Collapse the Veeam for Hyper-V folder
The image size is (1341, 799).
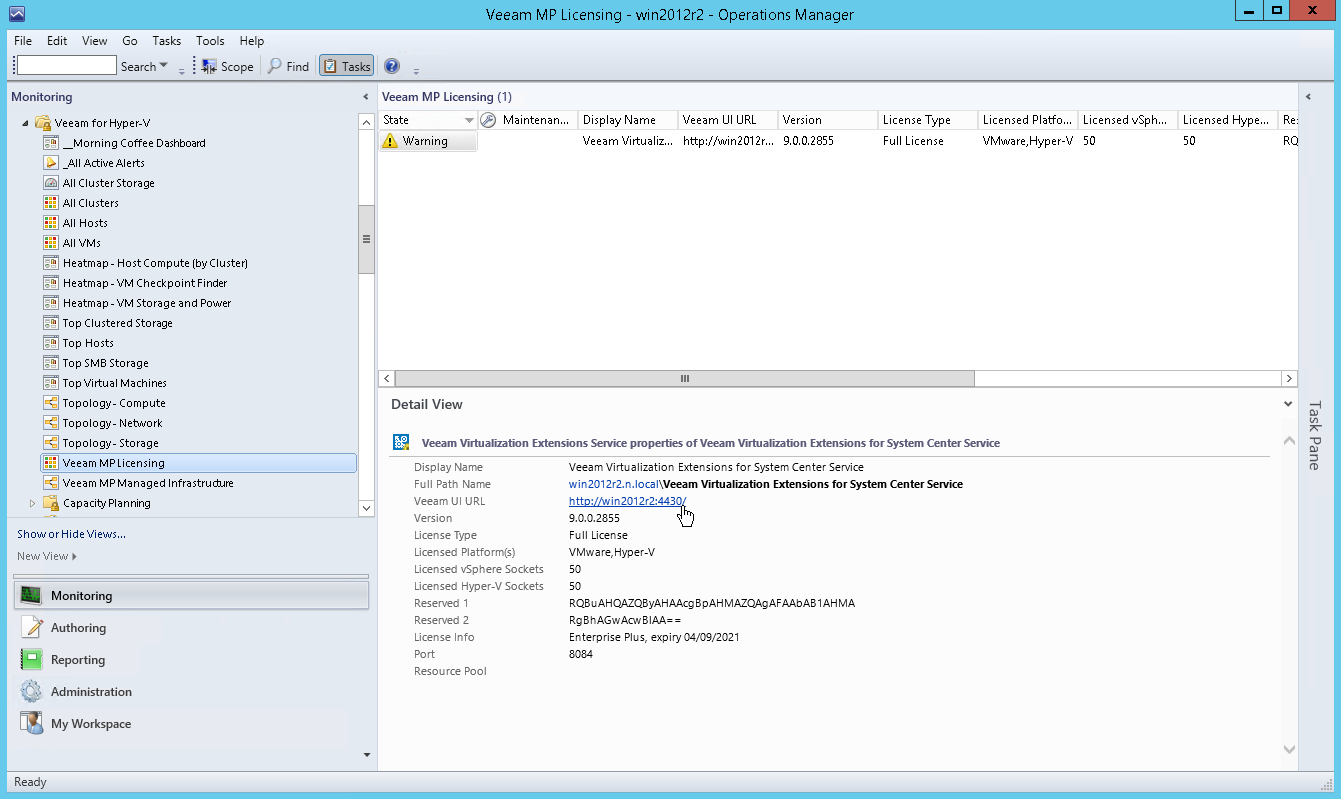point(25,123)
